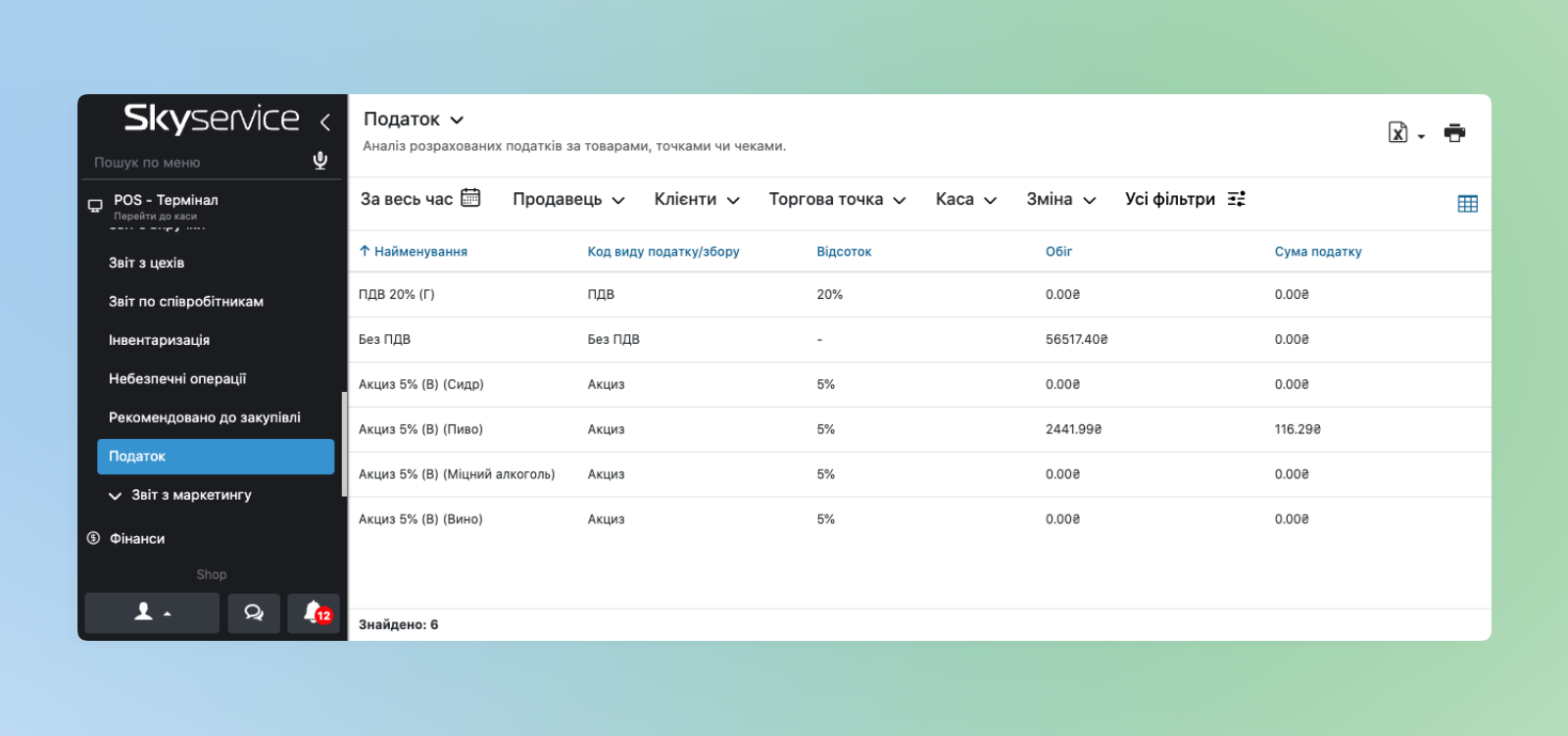Open the user profile menu button
The width and height of the screenshot is (1568, 736).
pyautogui.click(x=152, y=613)
